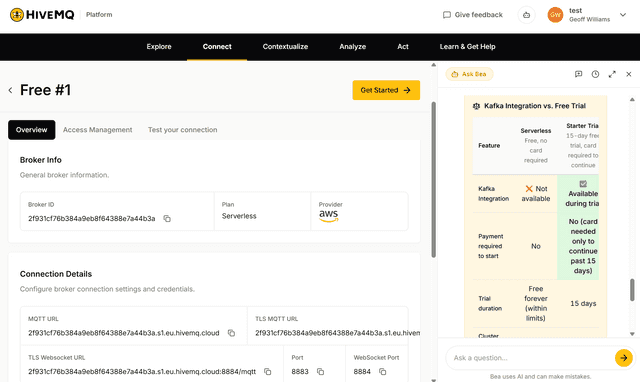The width and height of the screenshot is (640, 382).
Task: Click the Get Started button
Action: tap(386, 90)
